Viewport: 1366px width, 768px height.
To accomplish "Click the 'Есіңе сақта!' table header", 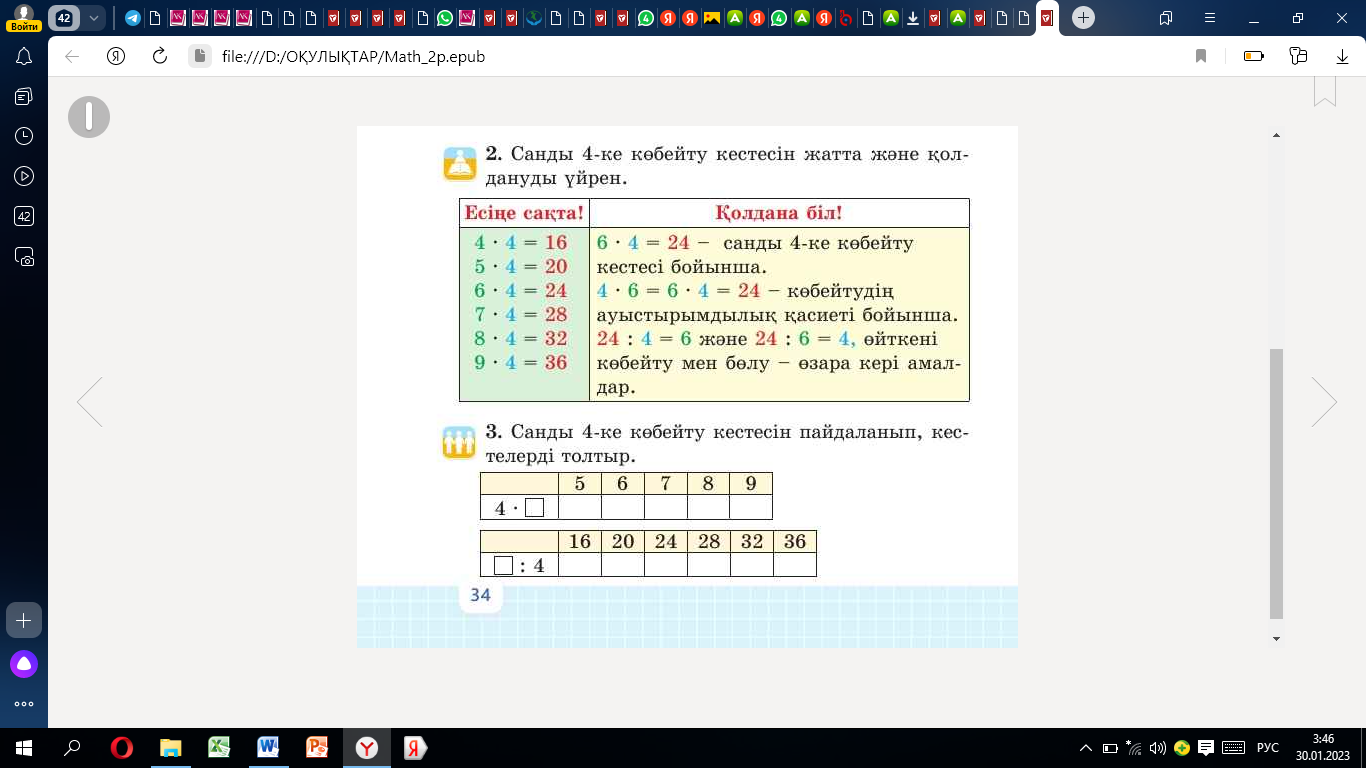I will [x=524, y=213].
